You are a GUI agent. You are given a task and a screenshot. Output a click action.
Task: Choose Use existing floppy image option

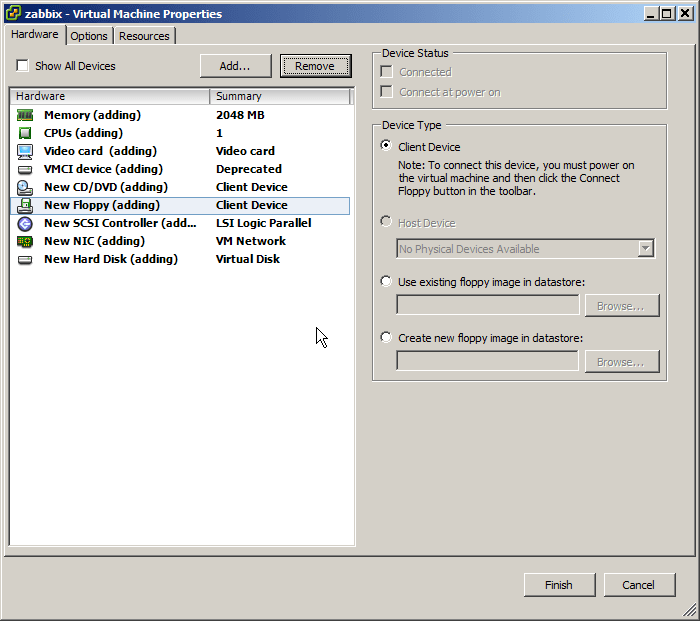386,282
